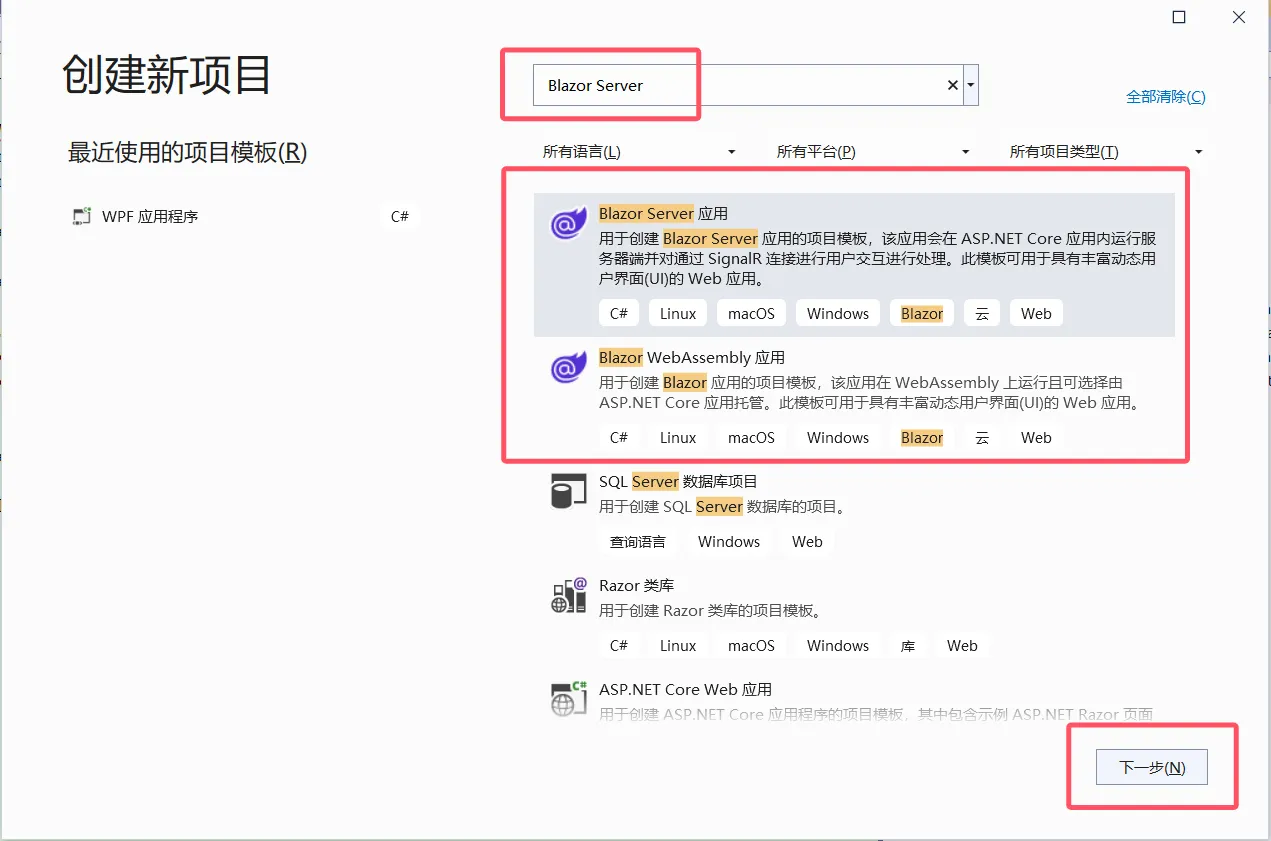Clear the search box with the X icon
Screen dimensions: 1271x841
pyautogui.click(x=953, y=85)
